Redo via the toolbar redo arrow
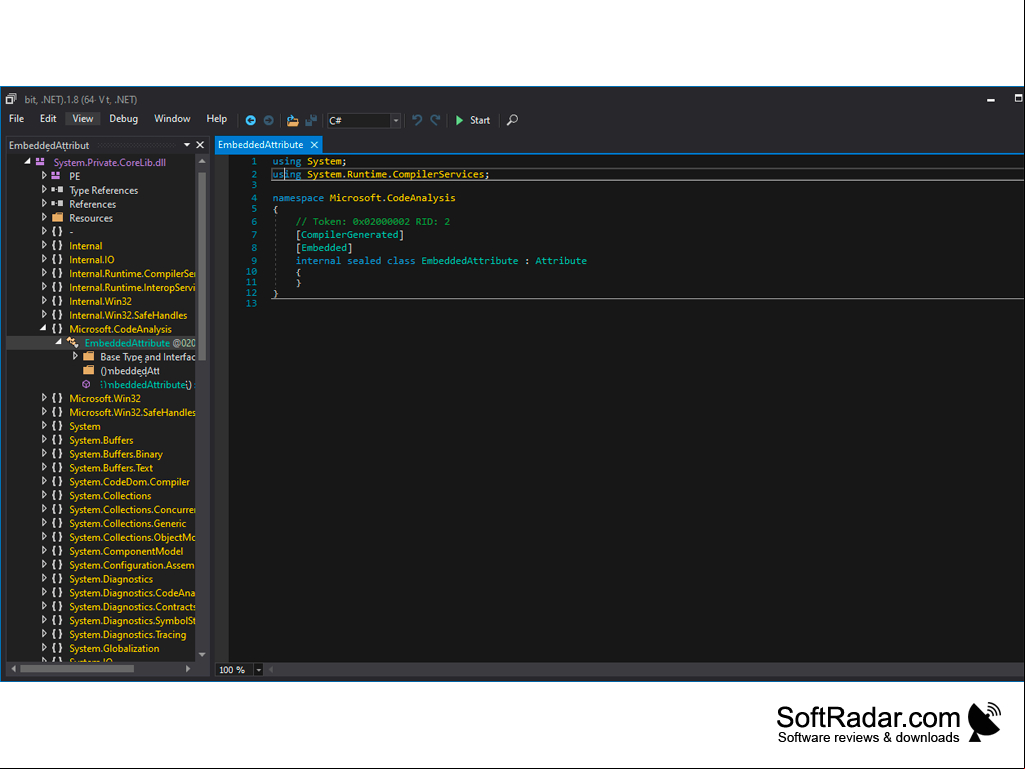Image resolution: width=1025 pixels, height=769 pixels. coord(435,120)
